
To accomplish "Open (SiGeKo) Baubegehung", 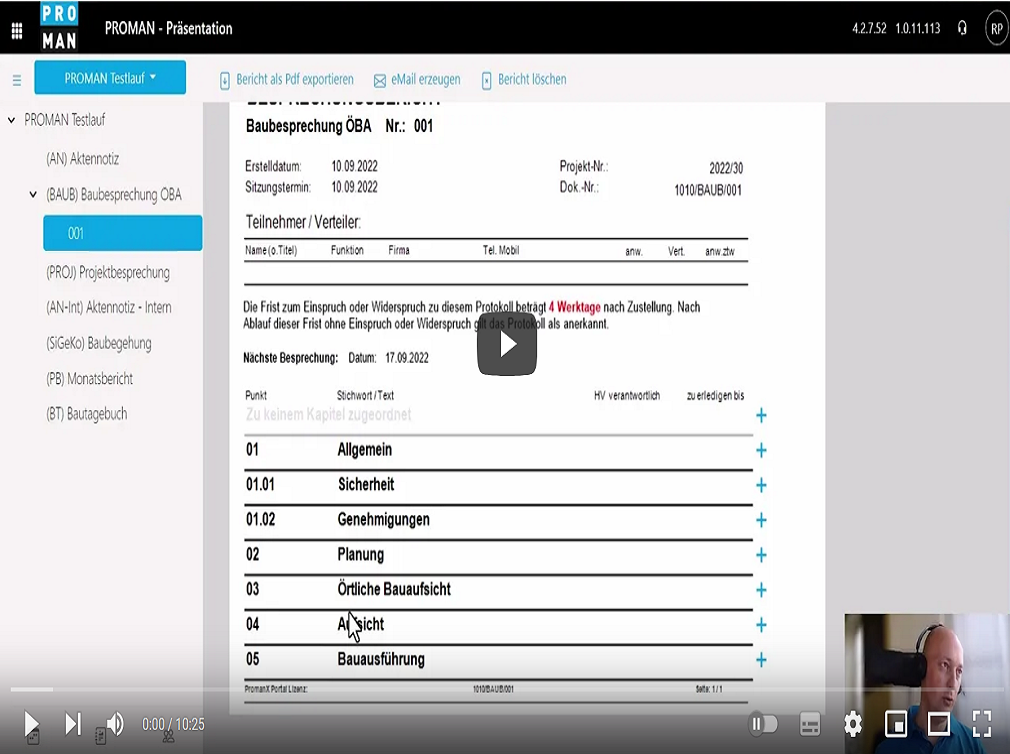I will pos(99,343).
